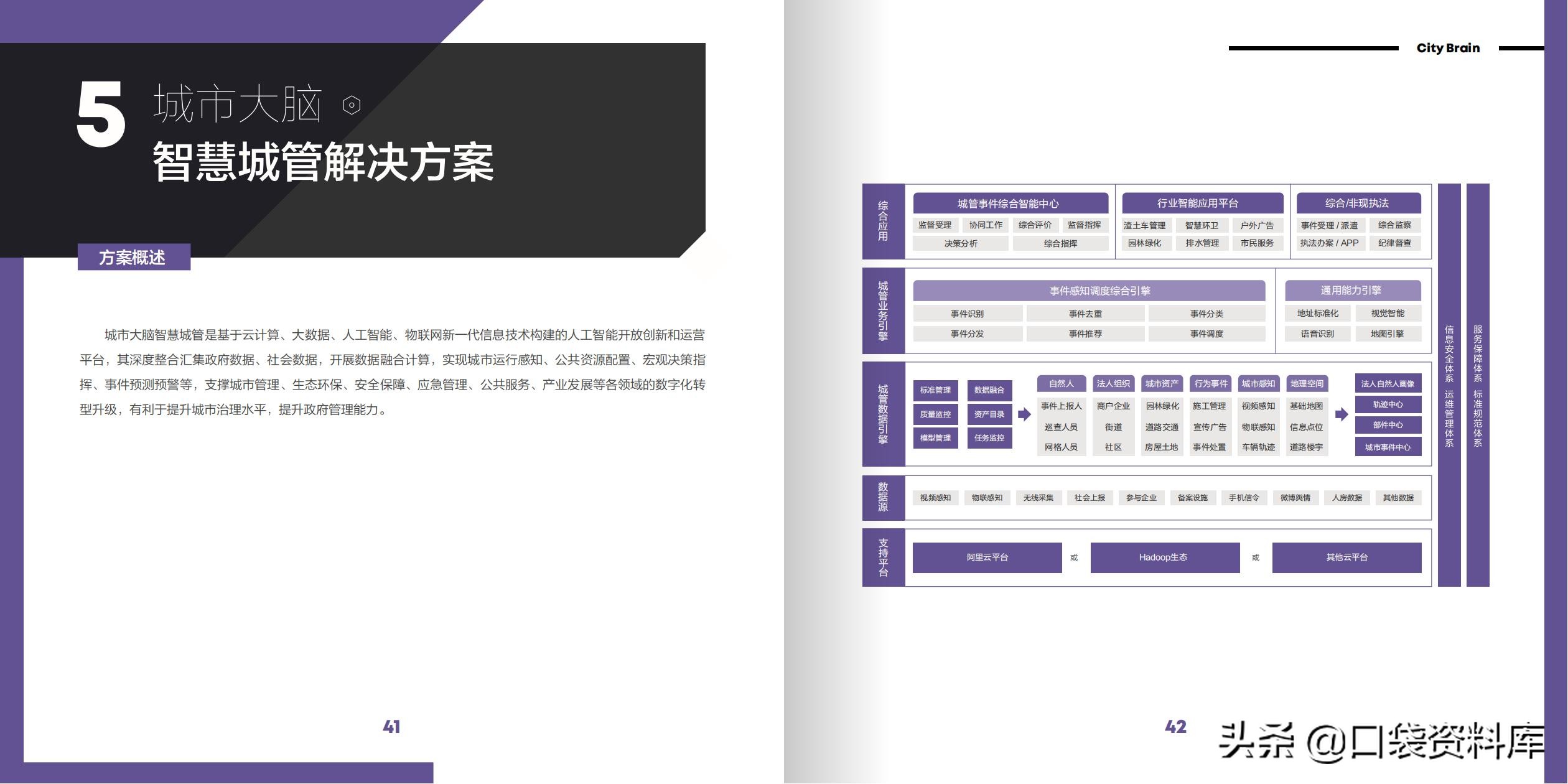This screenshot has width=1568, height=784.
Task: Click the 监督受理 box
Action: point(935,225)
